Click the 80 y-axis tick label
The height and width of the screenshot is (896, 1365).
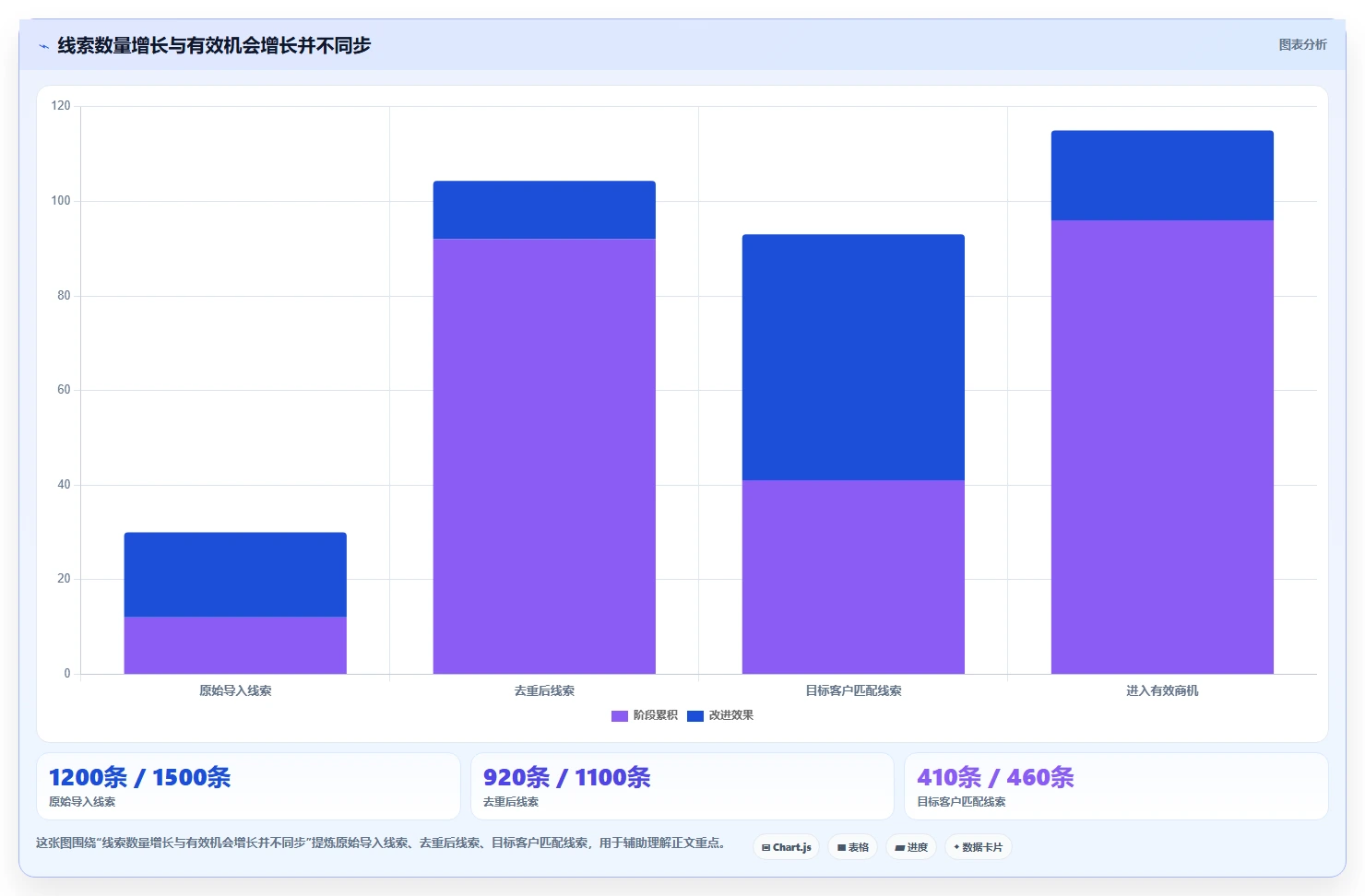64,296
